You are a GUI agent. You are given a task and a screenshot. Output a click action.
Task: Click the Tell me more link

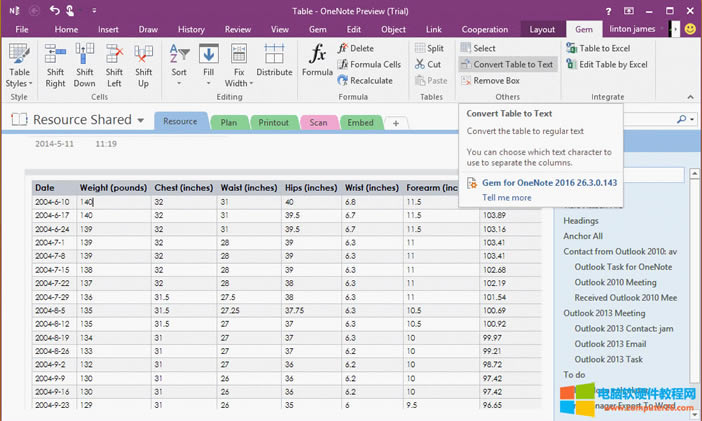coord(507,198)
